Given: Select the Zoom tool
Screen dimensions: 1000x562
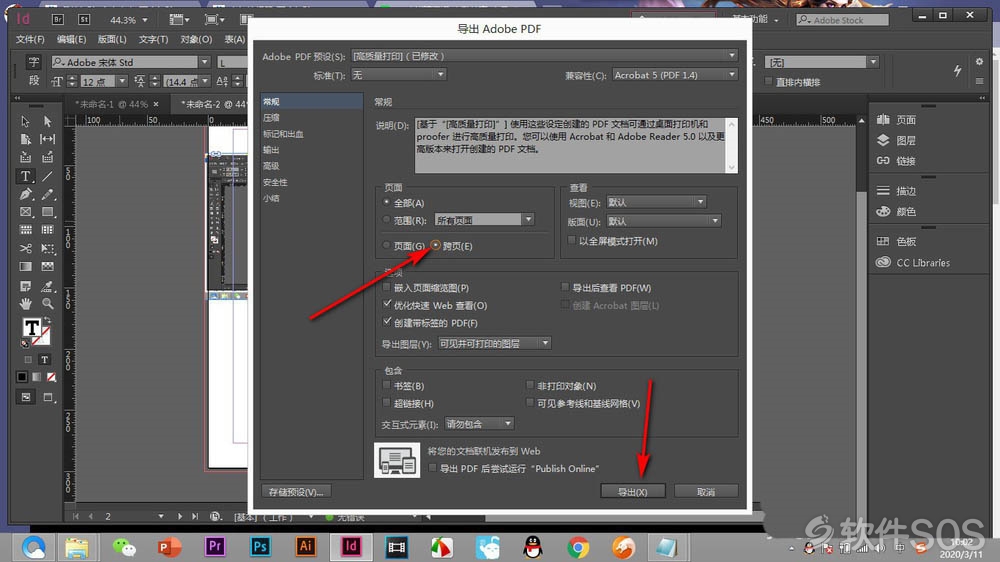Looking at the screenshot, I should (x=47, y=304).
